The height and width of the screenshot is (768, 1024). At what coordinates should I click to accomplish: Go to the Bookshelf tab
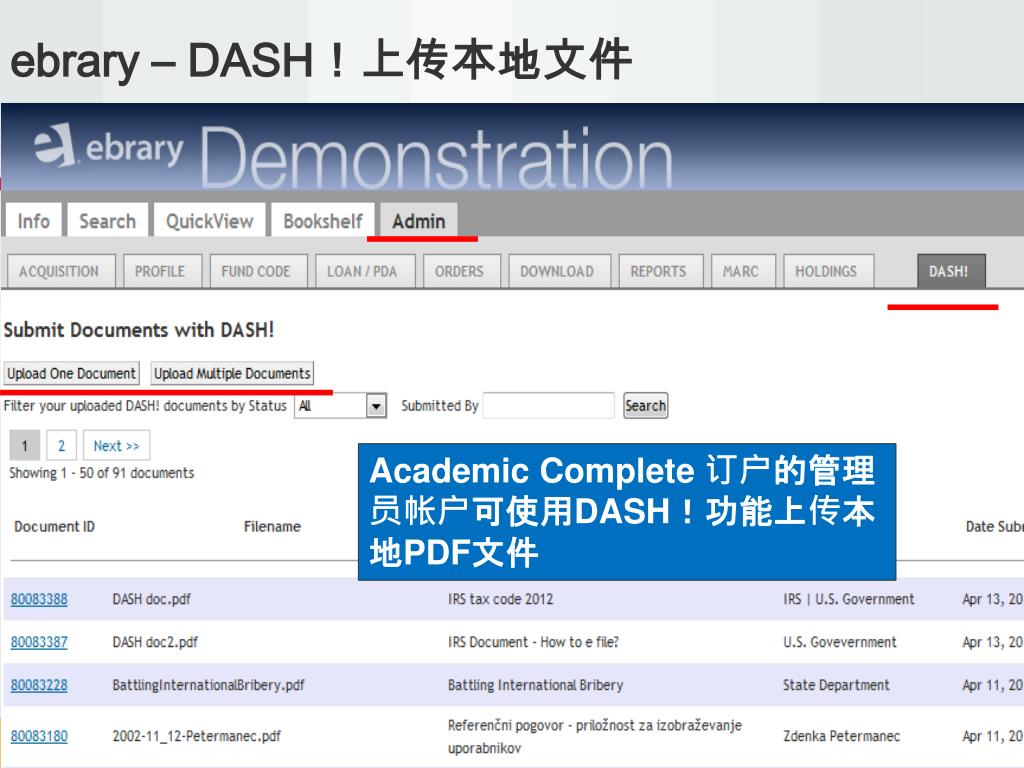(x=323, y=221)
